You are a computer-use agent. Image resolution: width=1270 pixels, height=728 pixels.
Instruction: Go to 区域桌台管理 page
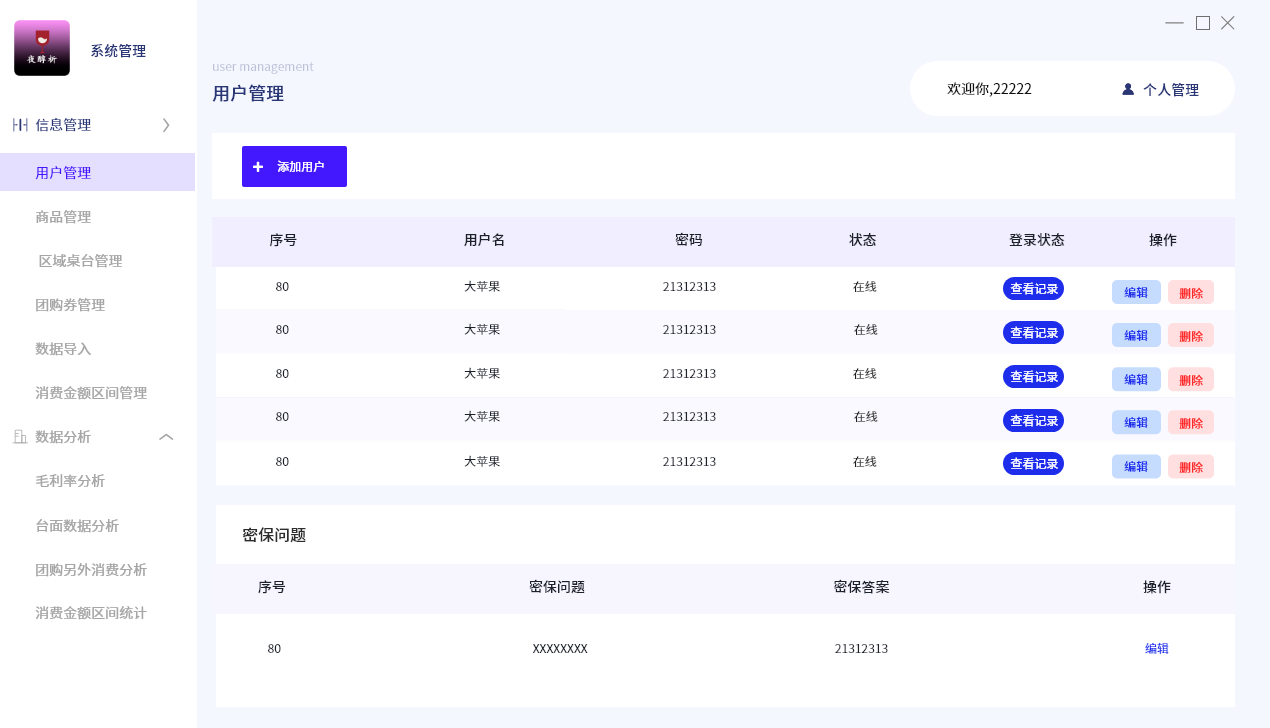(x=80, y=261)
